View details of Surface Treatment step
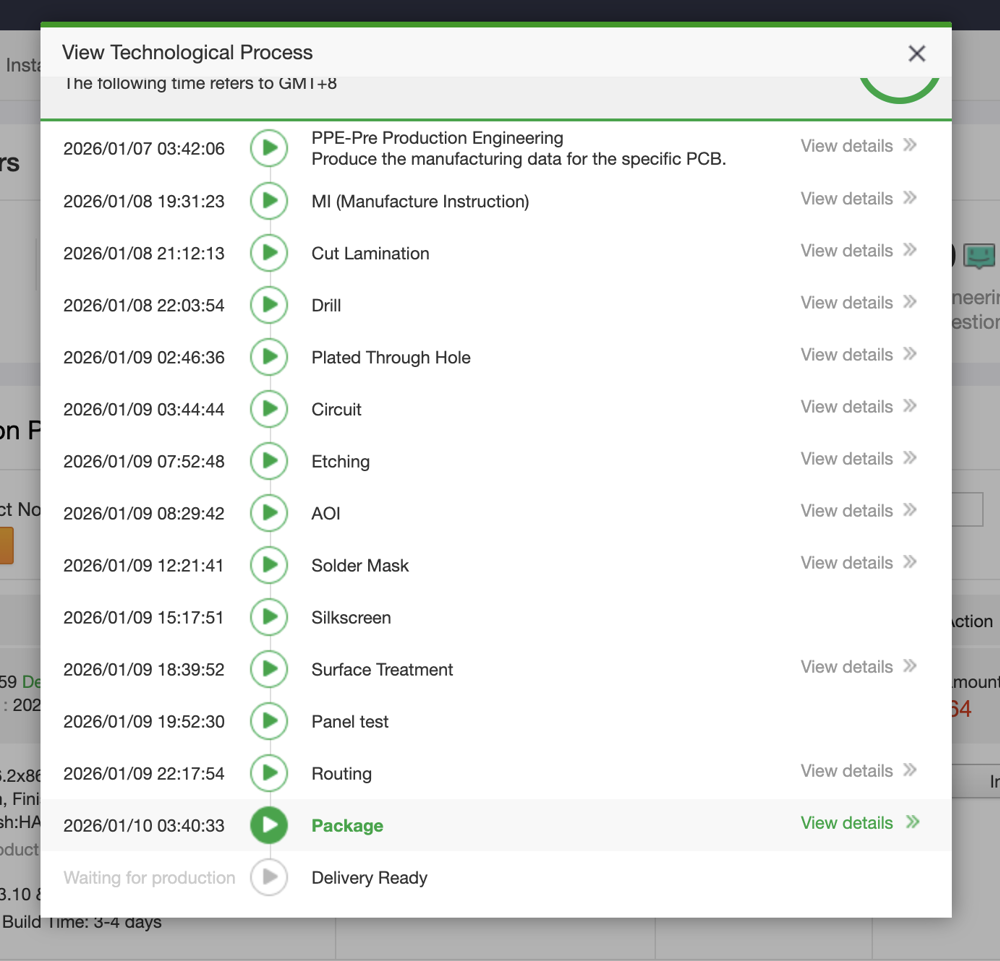 pos(846,667)
